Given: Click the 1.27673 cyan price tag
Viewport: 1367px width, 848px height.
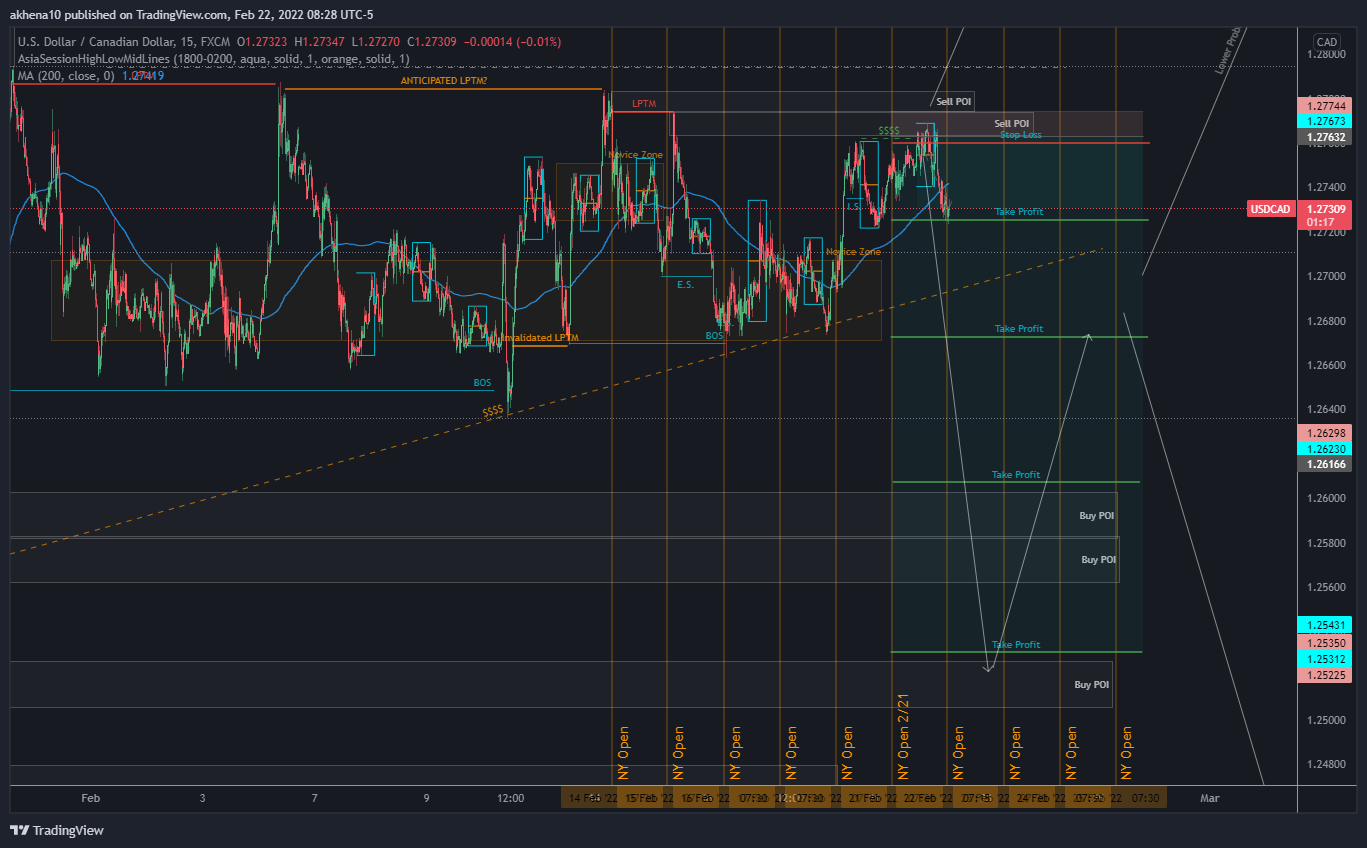Looking at the screenshot, I should coord(1324,121).
